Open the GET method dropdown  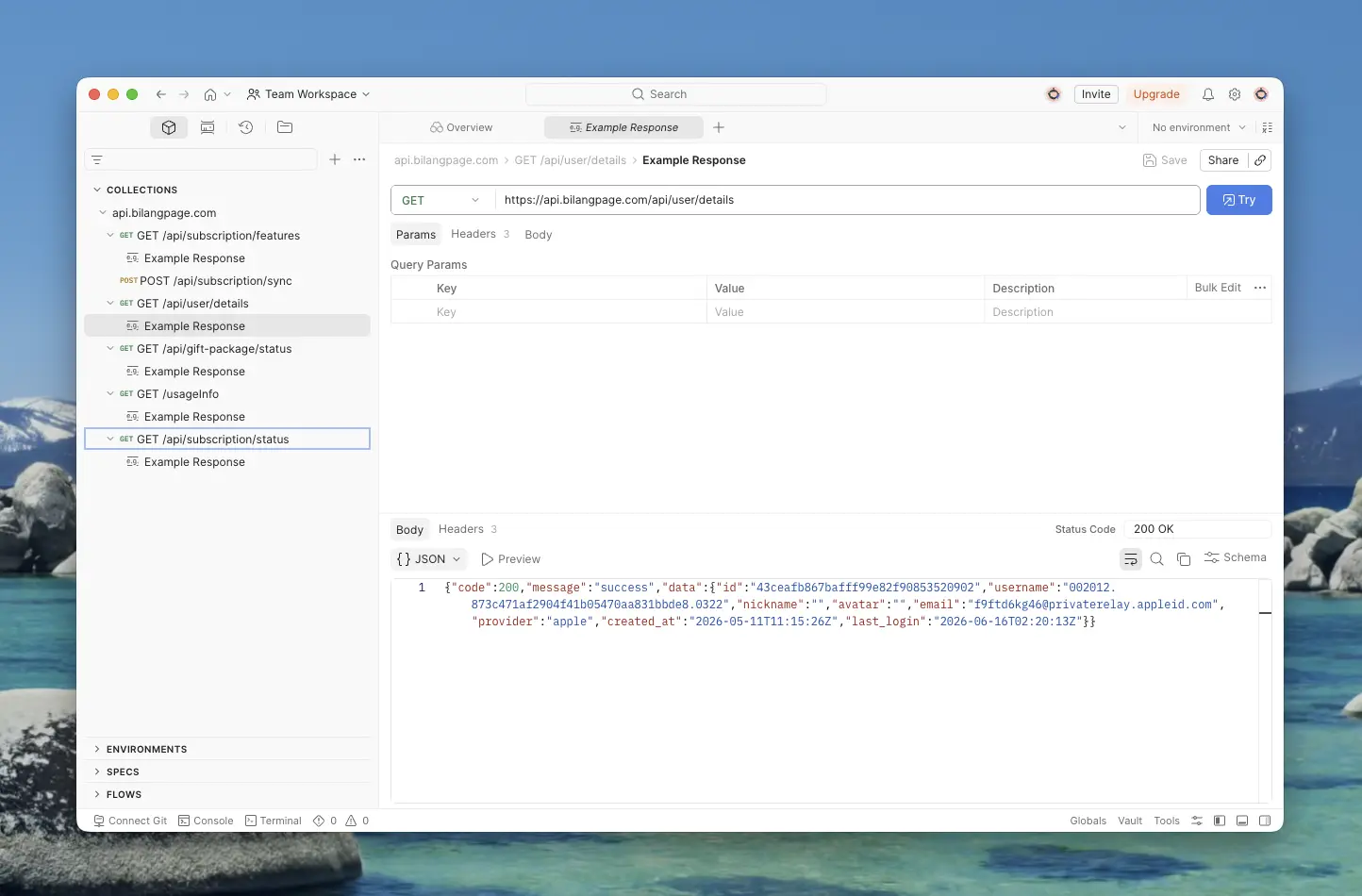pos(441,200)
